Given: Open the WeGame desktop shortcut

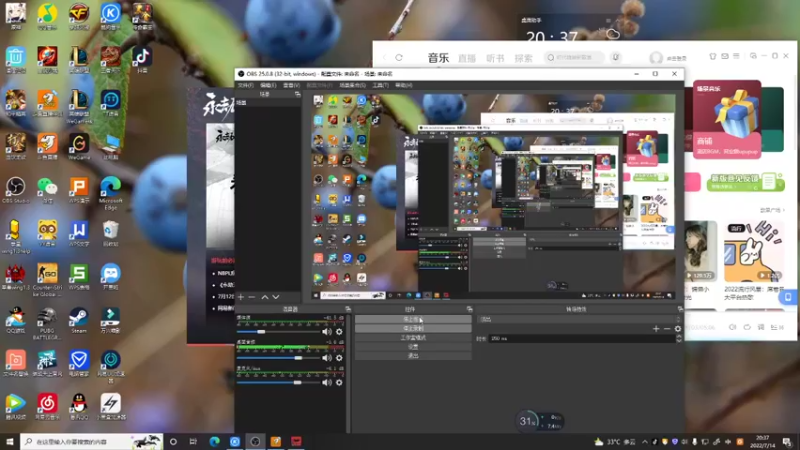Looking at the screenshot, I should pos(79,147).
